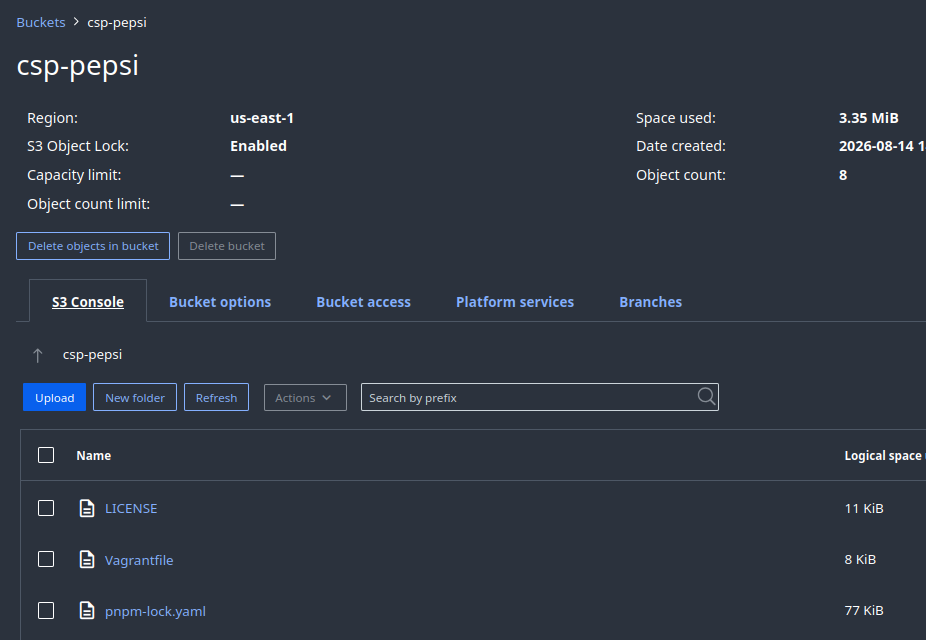Image resolution: width=926 pixels, height=640 pixels.
Task: Click the LICENSE file icon
Action: tap(87, 508)
